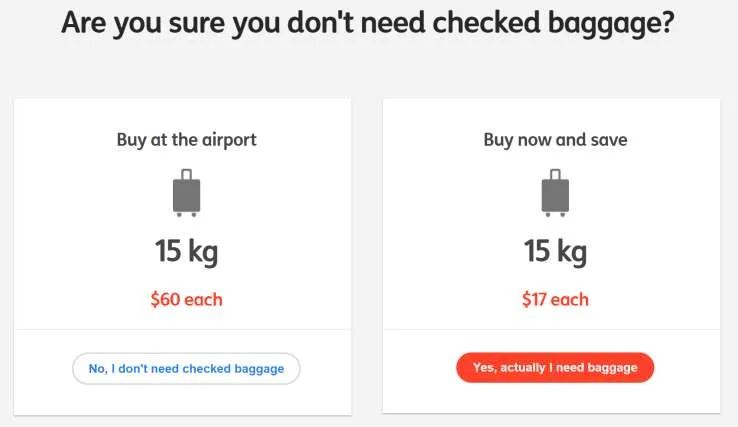Select the $60 each price text
738x427 pixels.
pos(186,299)
